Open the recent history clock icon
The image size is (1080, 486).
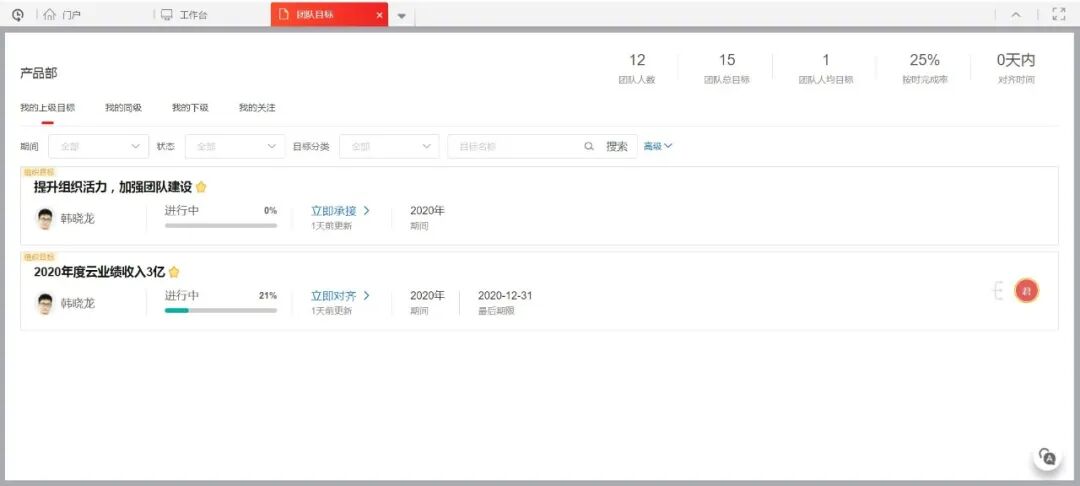click(x=17, y=14)
